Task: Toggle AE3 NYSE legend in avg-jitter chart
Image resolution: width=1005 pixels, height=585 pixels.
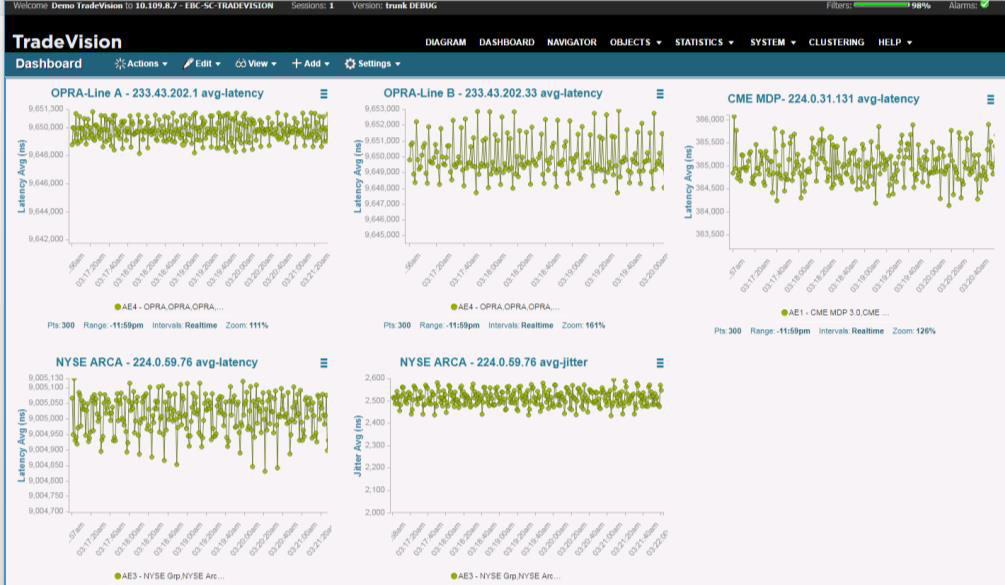Action: coord(505,576)
